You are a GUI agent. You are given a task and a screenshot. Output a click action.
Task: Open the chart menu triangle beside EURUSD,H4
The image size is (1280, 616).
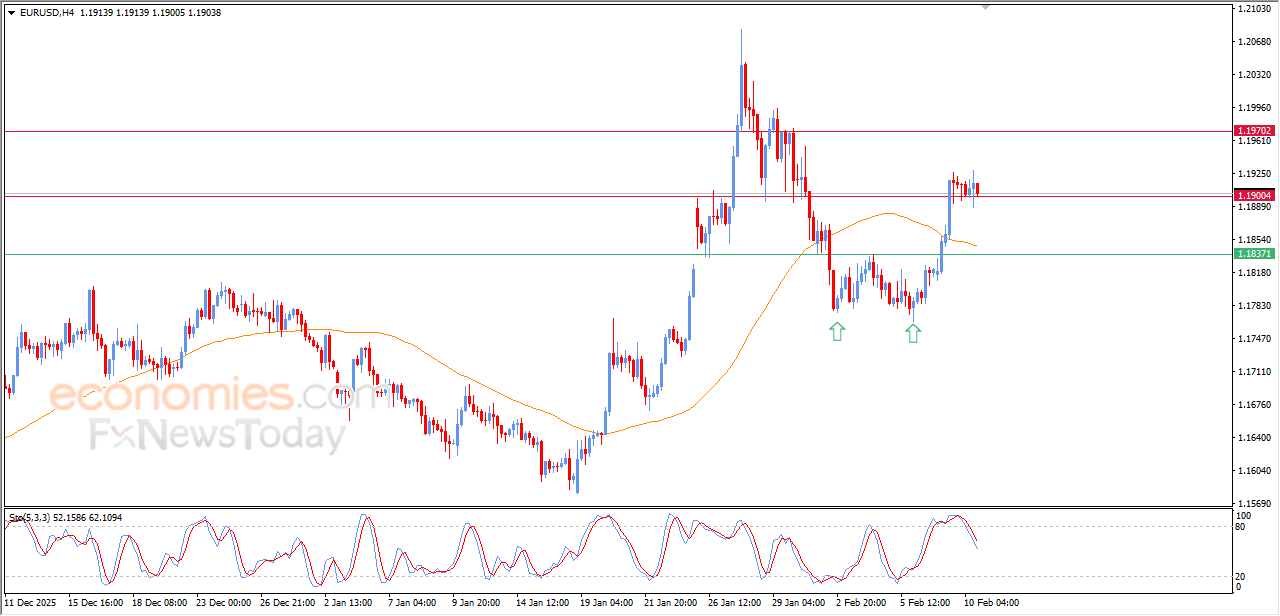[11, 13]
